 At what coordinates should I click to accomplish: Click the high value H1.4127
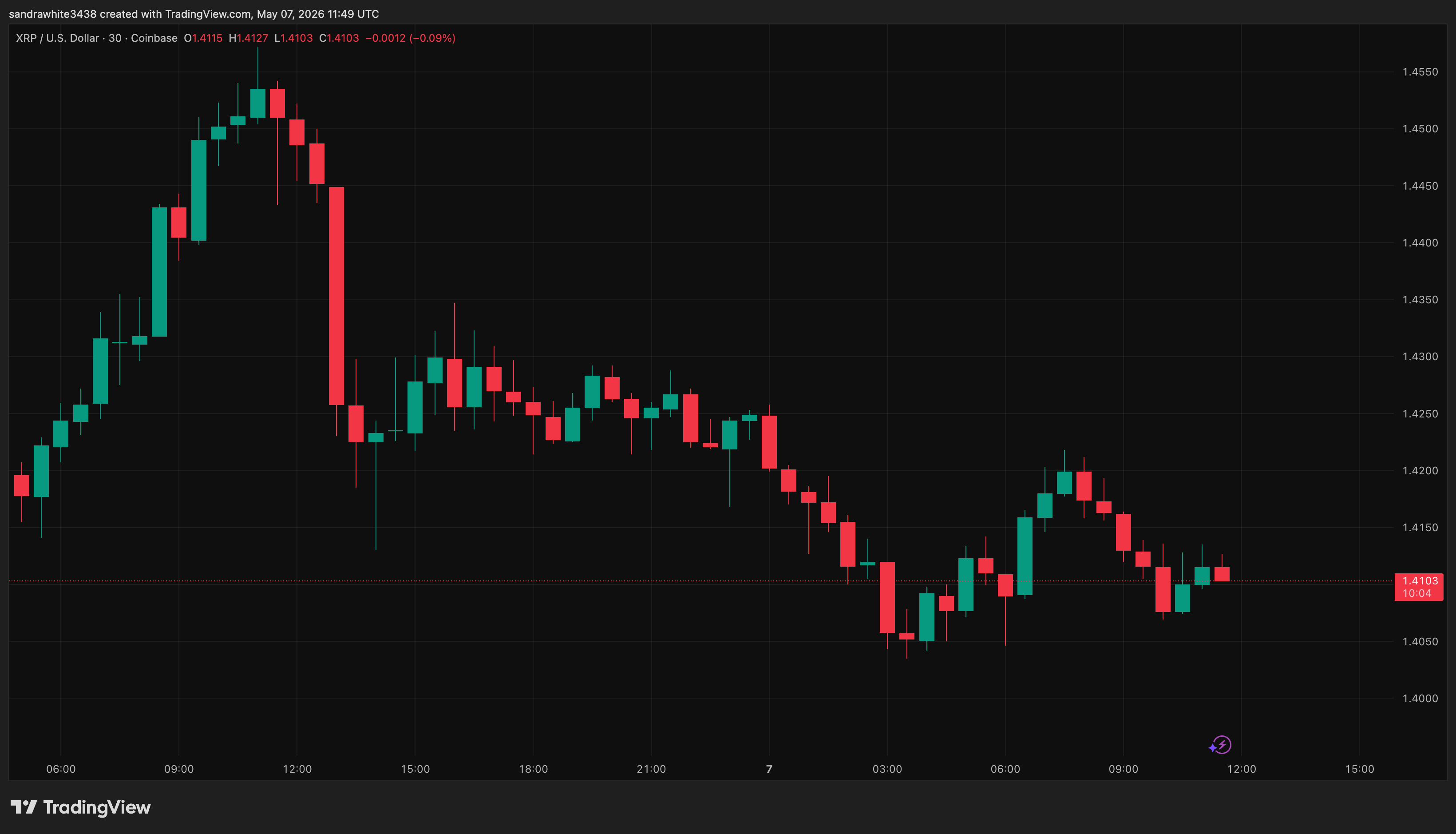coord(248,38)
